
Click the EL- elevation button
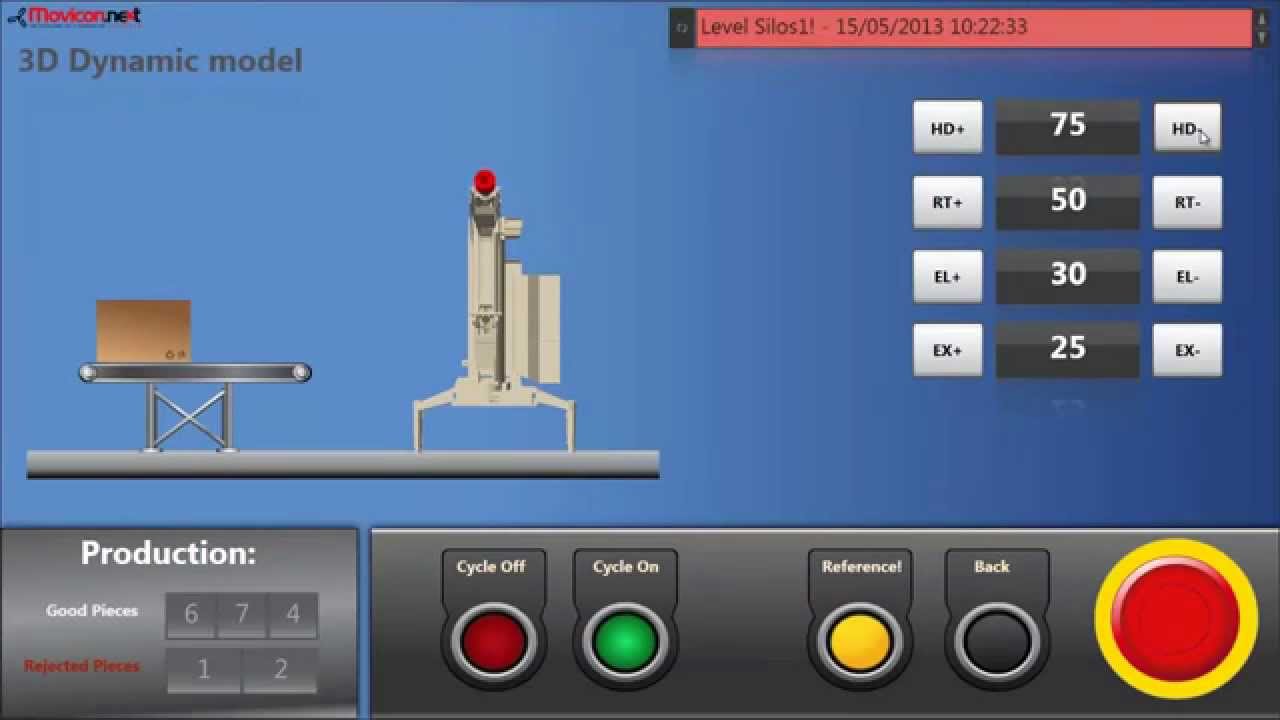[x=1187, y=277]
